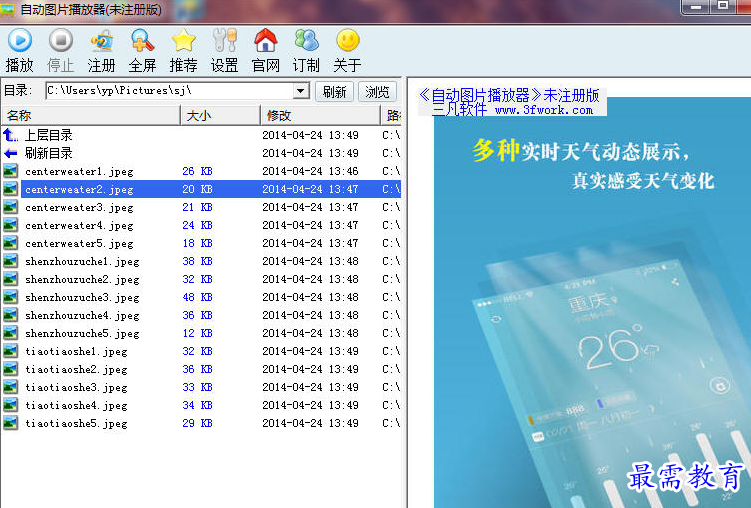
Task: Sort by the 名称 column header
Action: pos(91,115)
